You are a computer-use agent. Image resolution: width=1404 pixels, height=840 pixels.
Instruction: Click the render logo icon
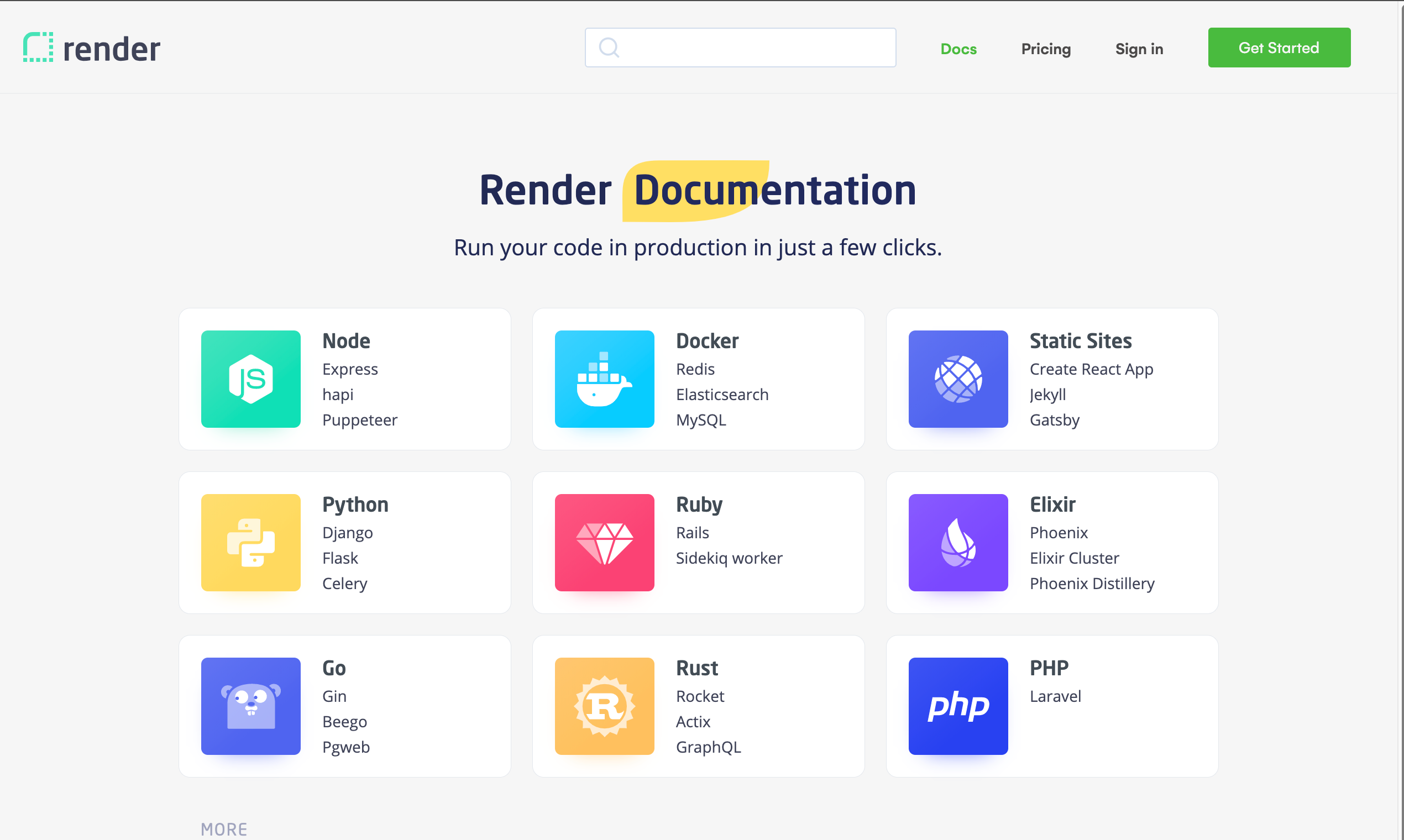point(38,48)
